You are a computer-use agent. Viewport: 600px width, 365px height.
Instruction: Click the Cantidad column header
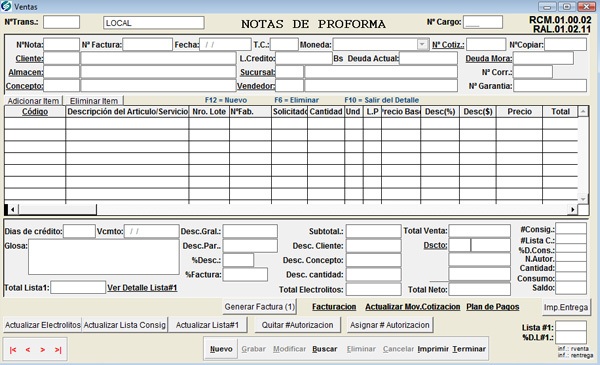[326, 112]
